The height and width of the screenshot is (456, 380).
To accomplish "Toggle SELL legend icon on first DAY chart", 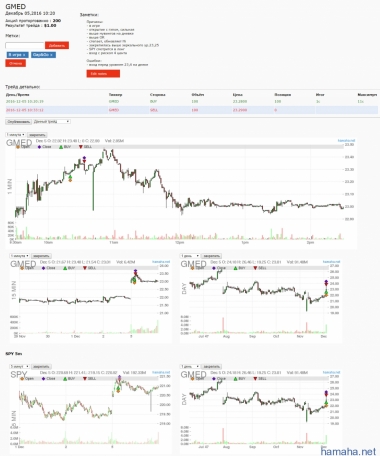I will pyautogui.click(x=255, y=268).
